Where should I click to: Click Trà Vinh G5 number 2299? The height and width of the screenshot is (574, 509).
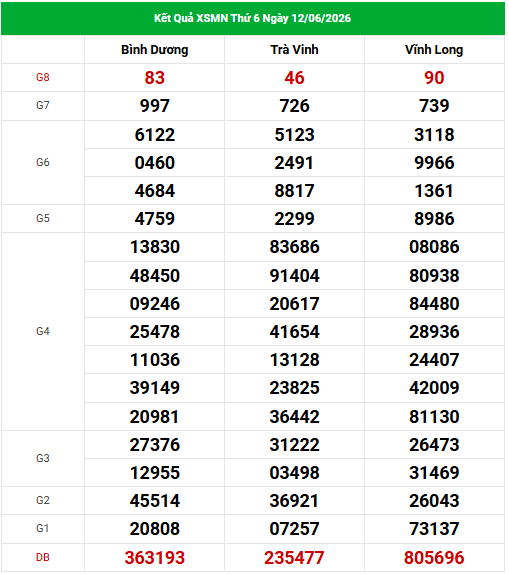pyautogui.click(x=294, y=219)
